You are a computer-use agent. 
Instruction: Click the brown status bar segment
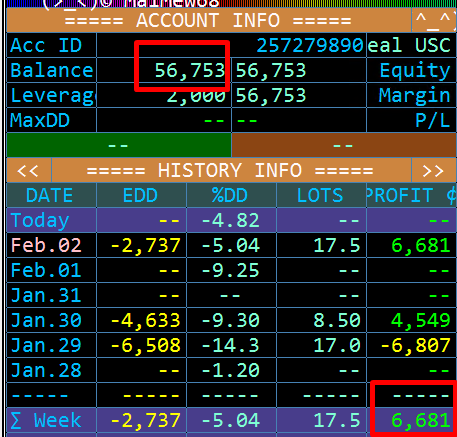[344, 145]
